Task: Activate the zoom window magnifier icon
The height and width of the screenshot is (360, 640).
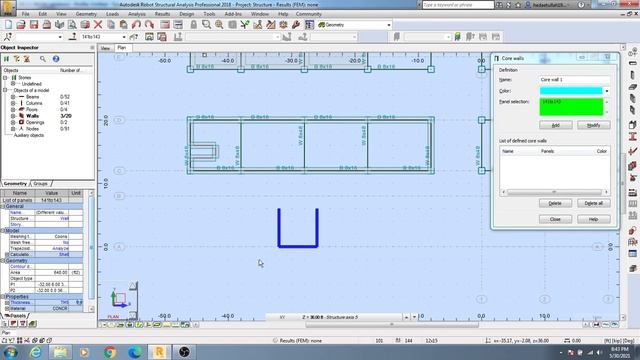Action: (x=207, y=25)
